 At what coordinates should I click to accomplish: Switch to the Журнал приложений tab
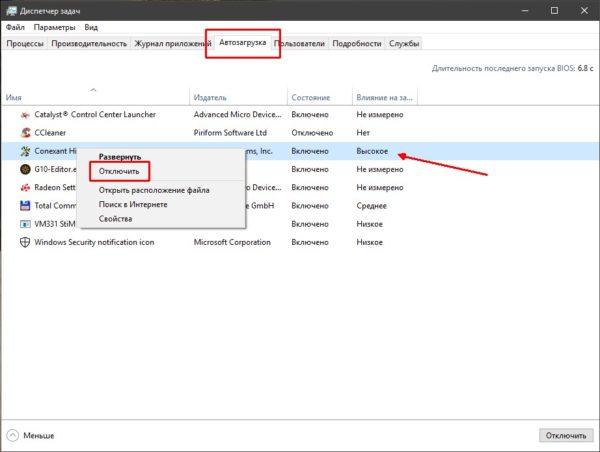[x=171, y=44]
